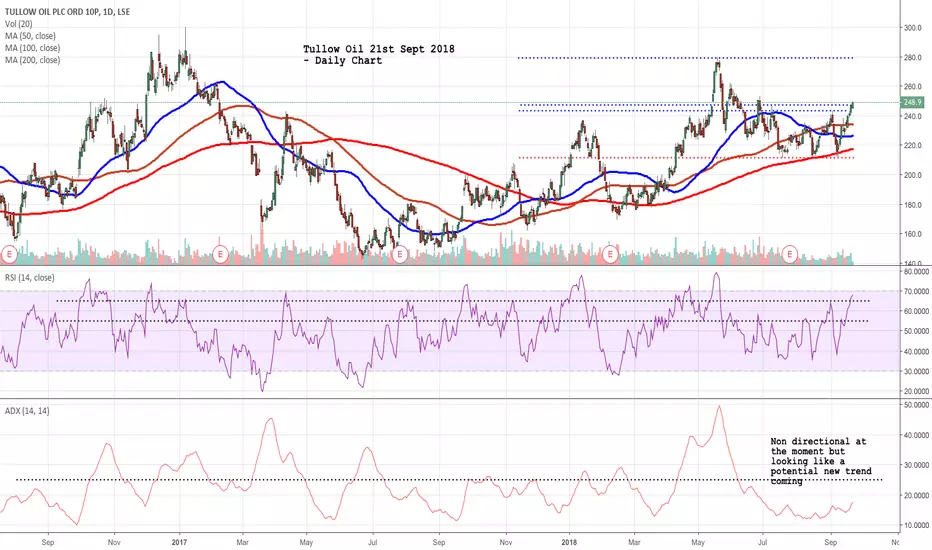The width and height of the screenshot is (932, 550).
Task: Click the 80.0000 RSI scale value
Action: pyautogui.click(x=917, y=272)
